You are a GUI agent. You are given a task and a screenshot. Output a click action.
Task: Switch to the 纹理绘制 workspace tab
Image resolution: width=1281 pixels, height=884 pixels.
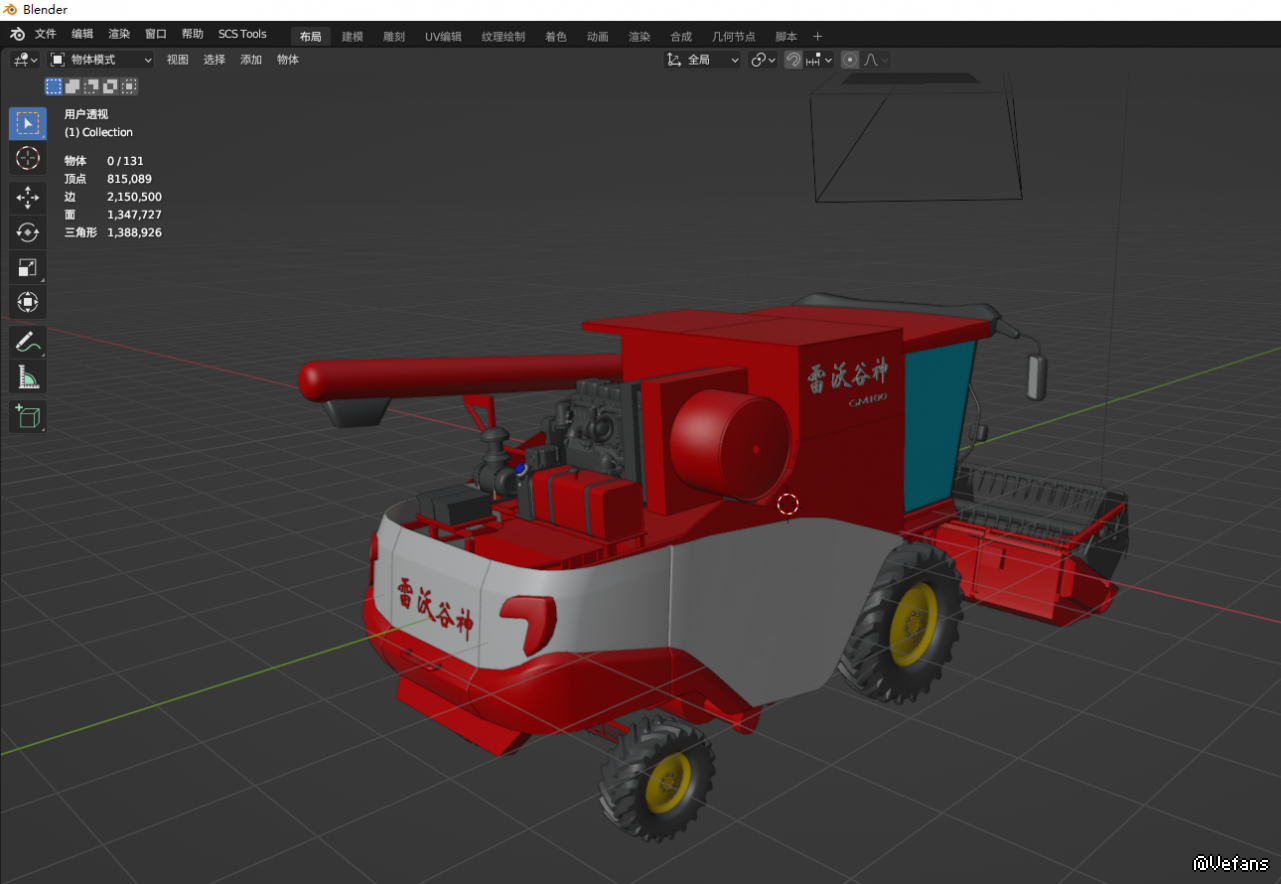pyautogui.click(x=503, y=37)
